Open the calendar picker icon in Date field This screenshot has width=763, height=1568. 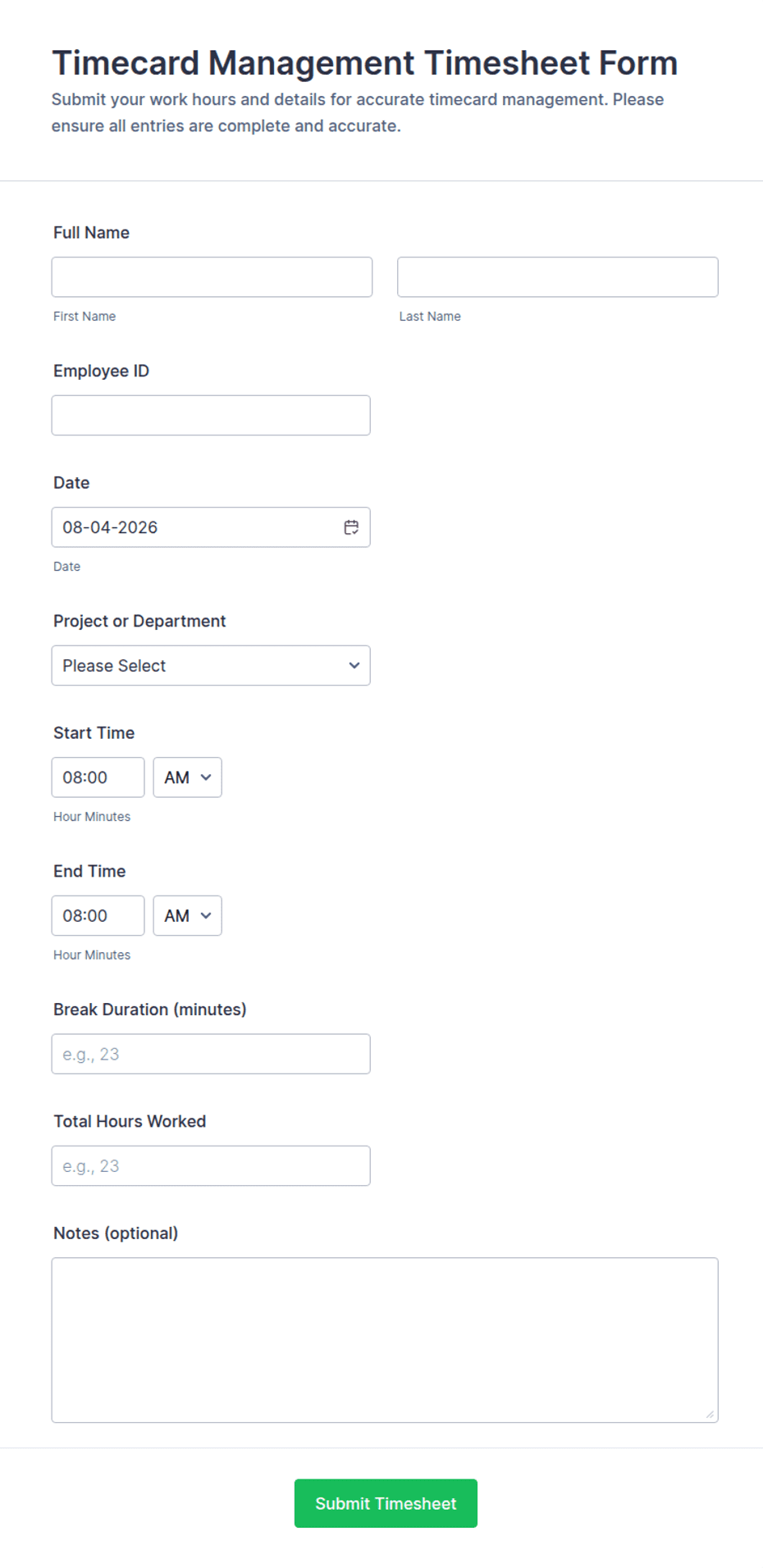[351, 527]
